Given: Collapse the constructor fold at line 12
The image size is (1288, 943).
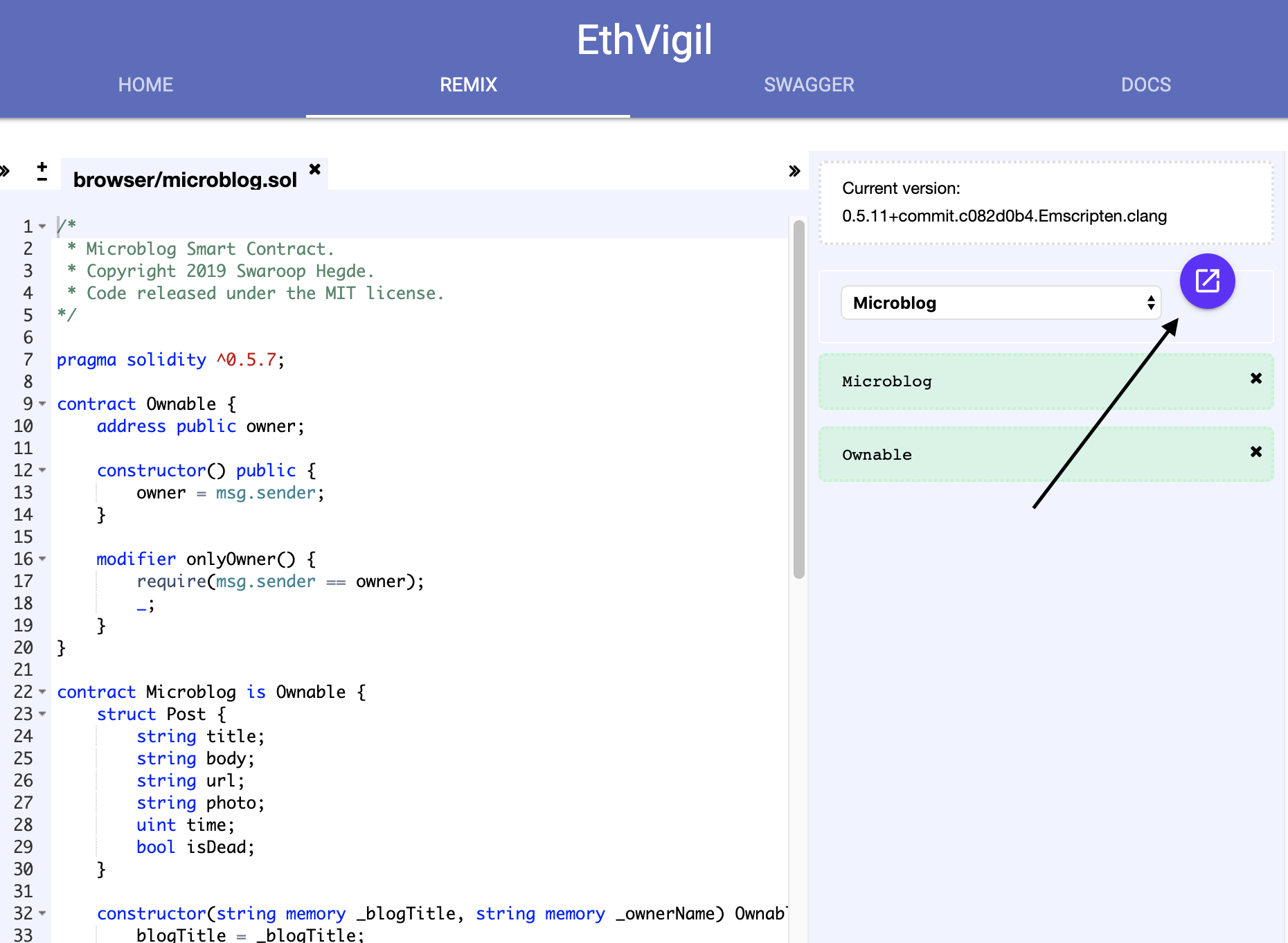Looking at the screenshot, I should tap(42, 470).
